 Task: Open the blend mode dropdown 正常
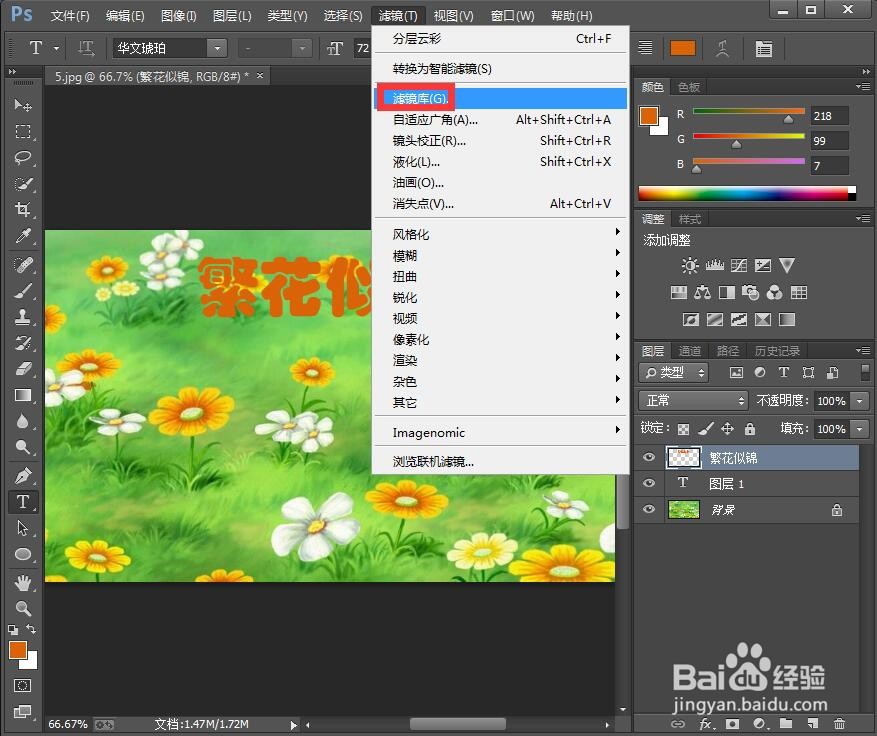[693, 400]
